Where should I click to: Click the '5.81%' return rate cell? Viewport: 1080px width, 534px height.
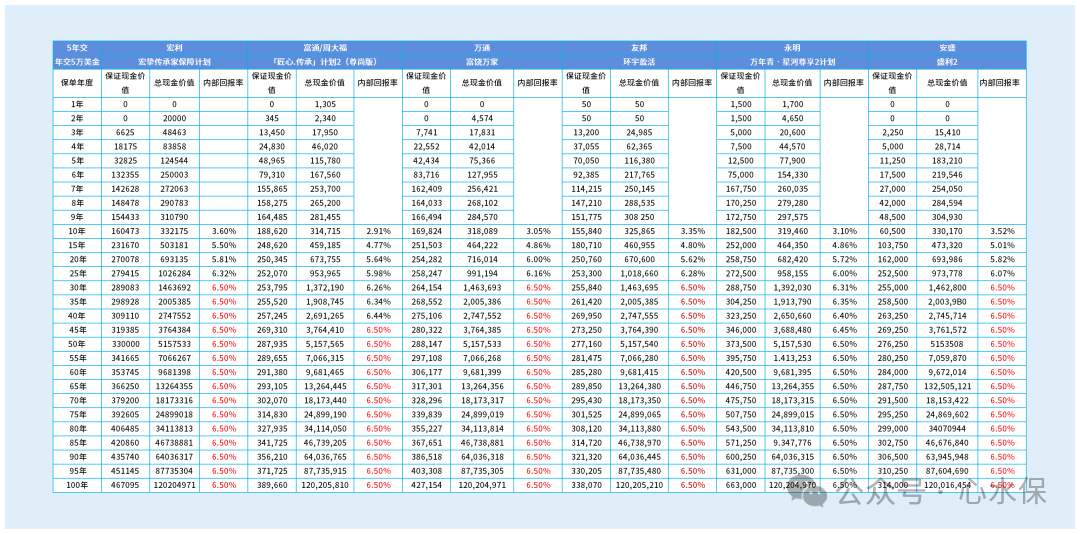224,259
